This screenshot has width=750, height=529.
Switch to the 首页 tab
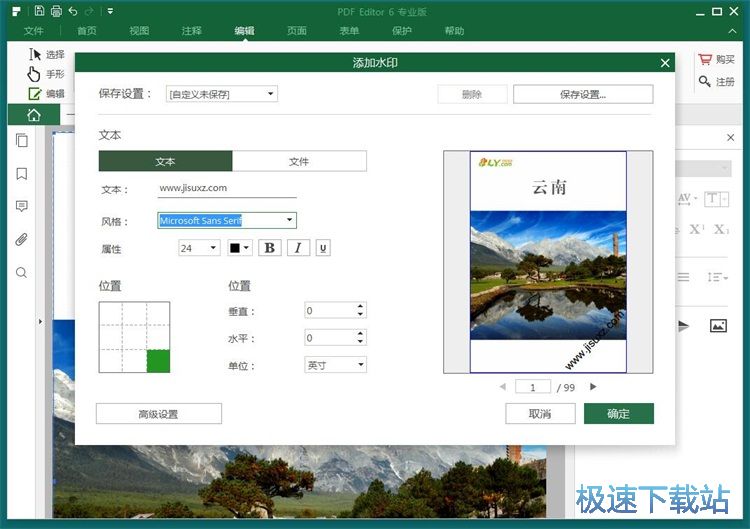click(87, 31)
